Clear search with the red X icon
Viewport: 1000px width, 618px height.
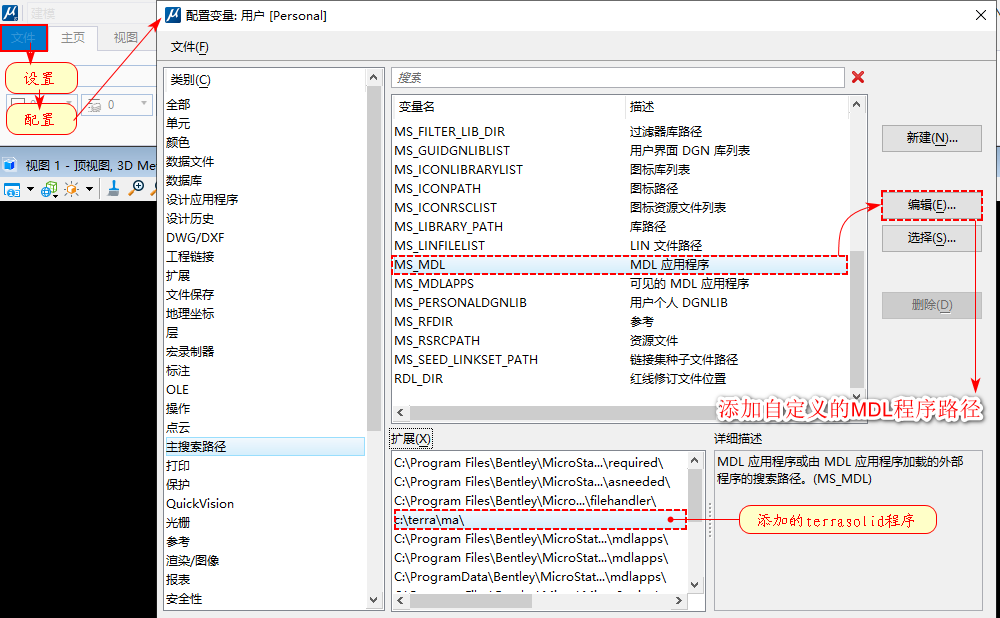(858, 77)
